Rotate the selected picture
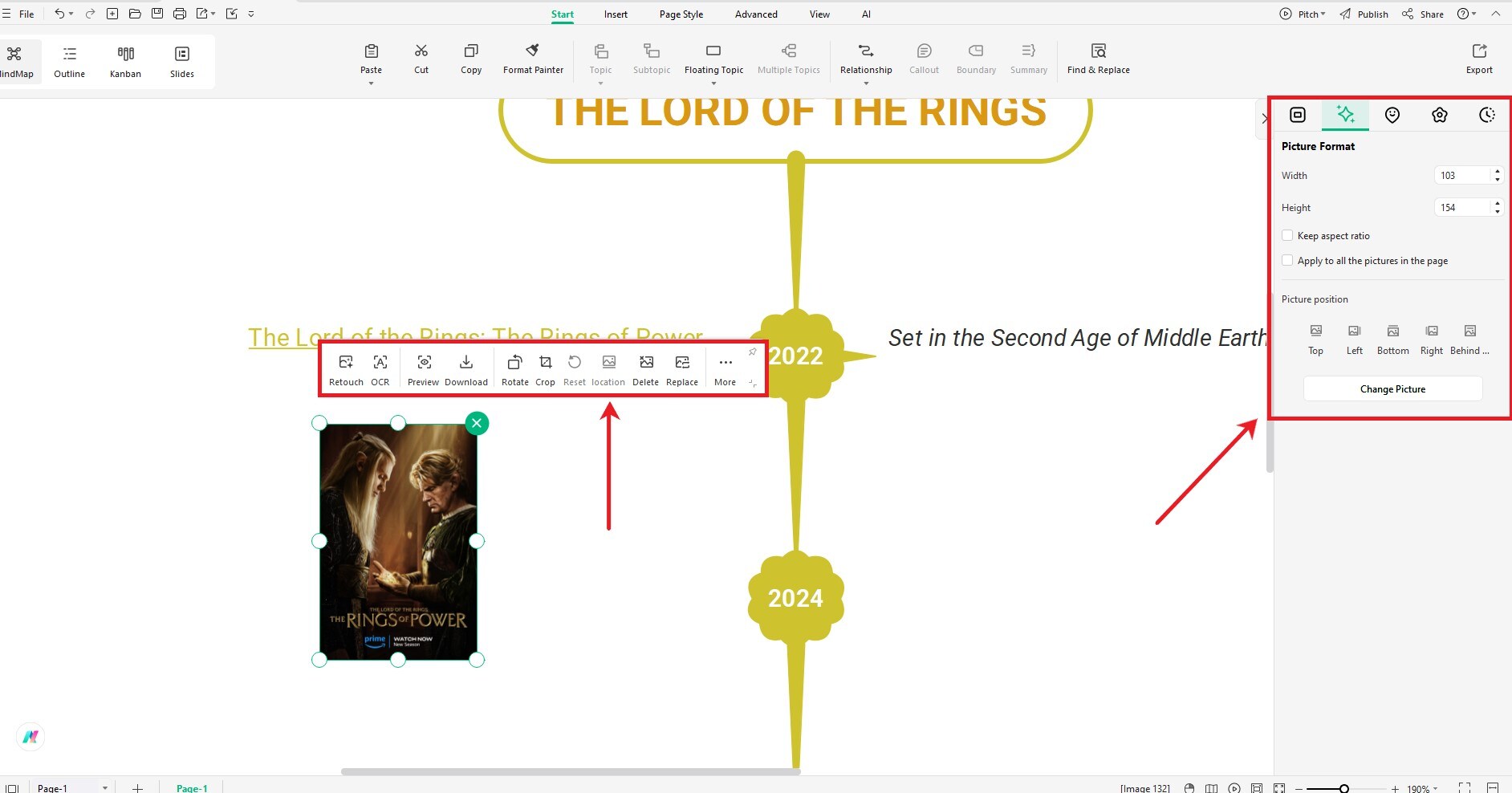This screenshot has height=793, width=1512. click(x=515, y=370)
